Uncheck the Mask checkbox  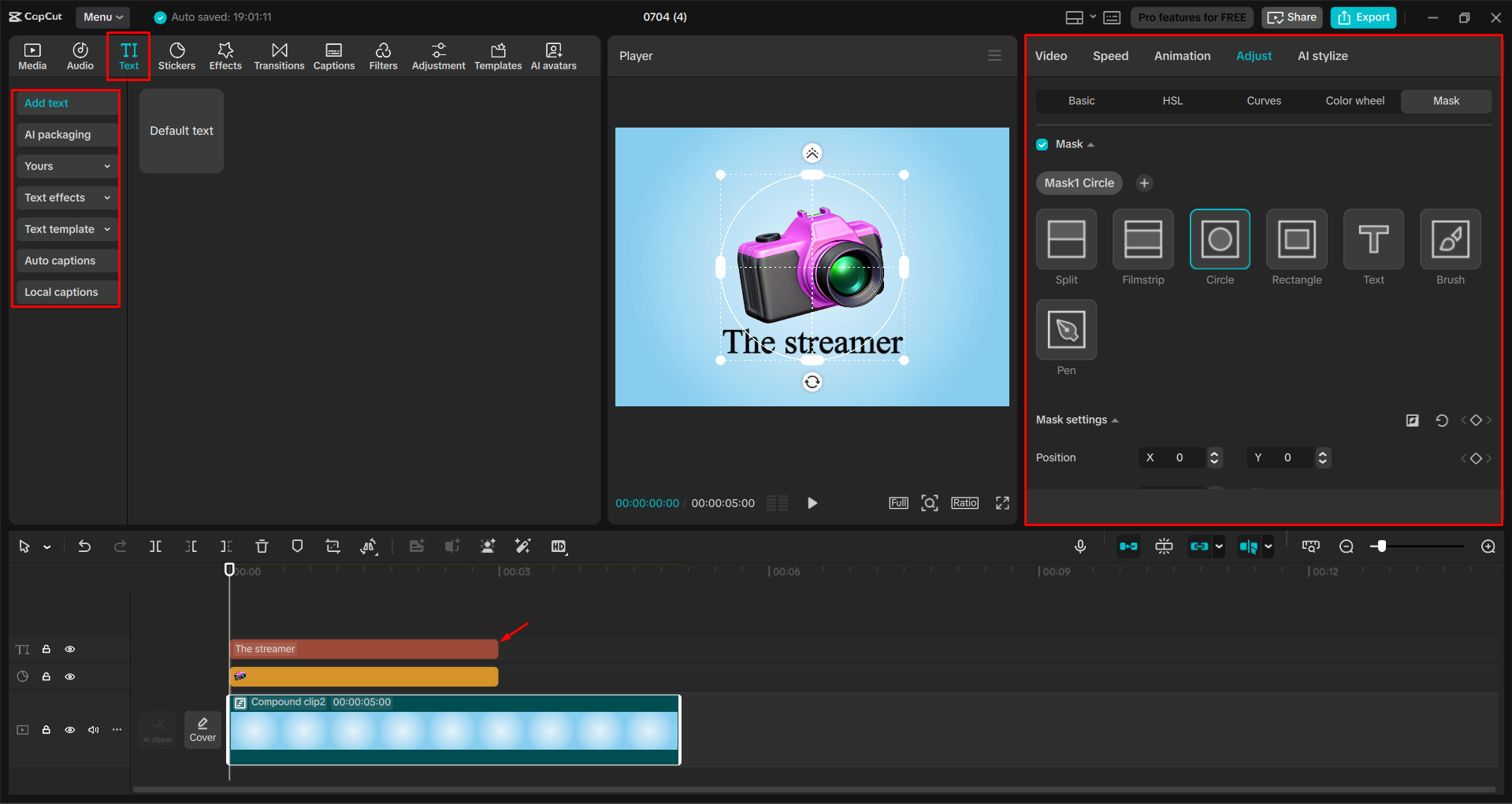pos(1042,144)
